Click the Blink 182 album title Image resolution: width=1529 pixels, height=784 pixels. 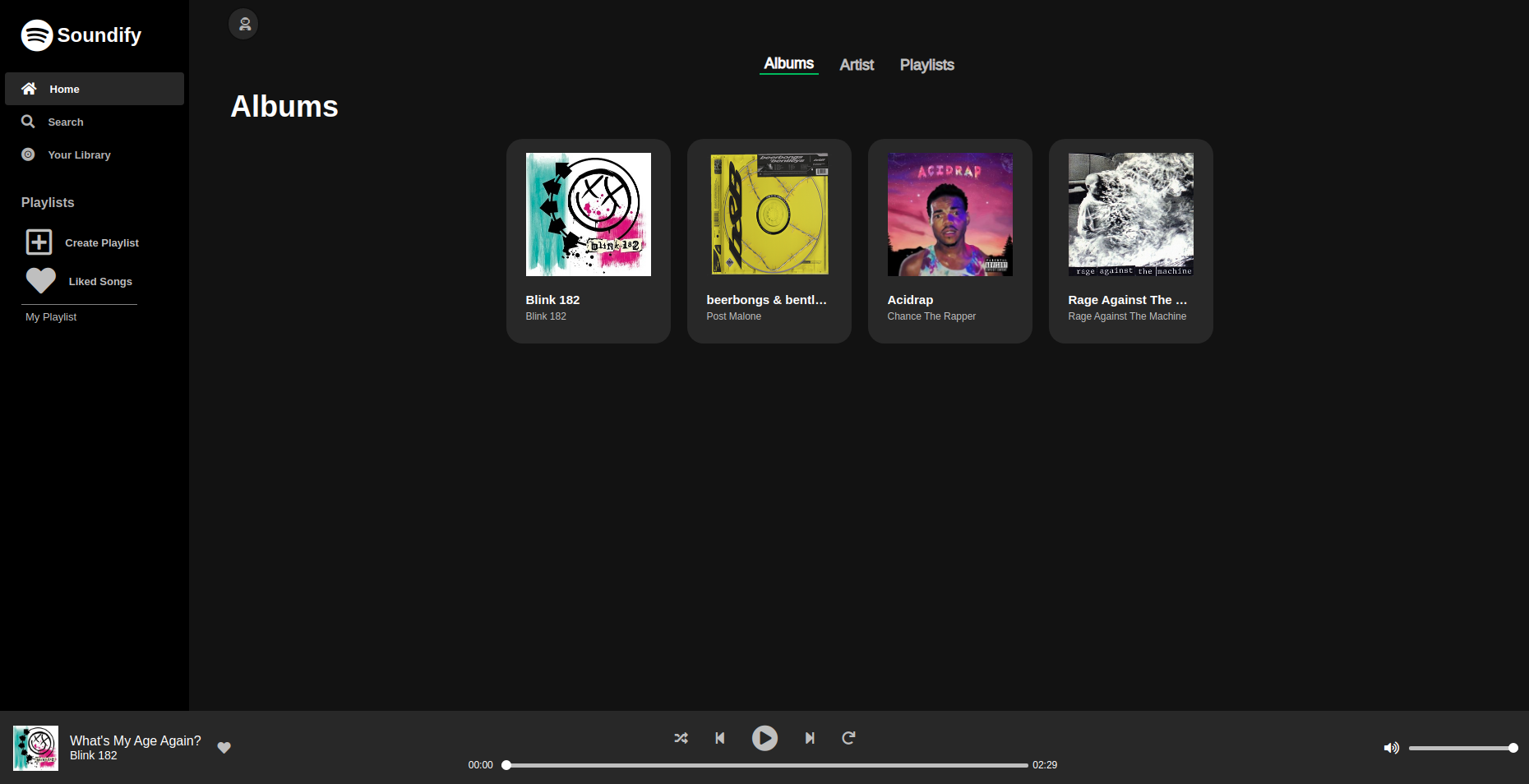552,300
